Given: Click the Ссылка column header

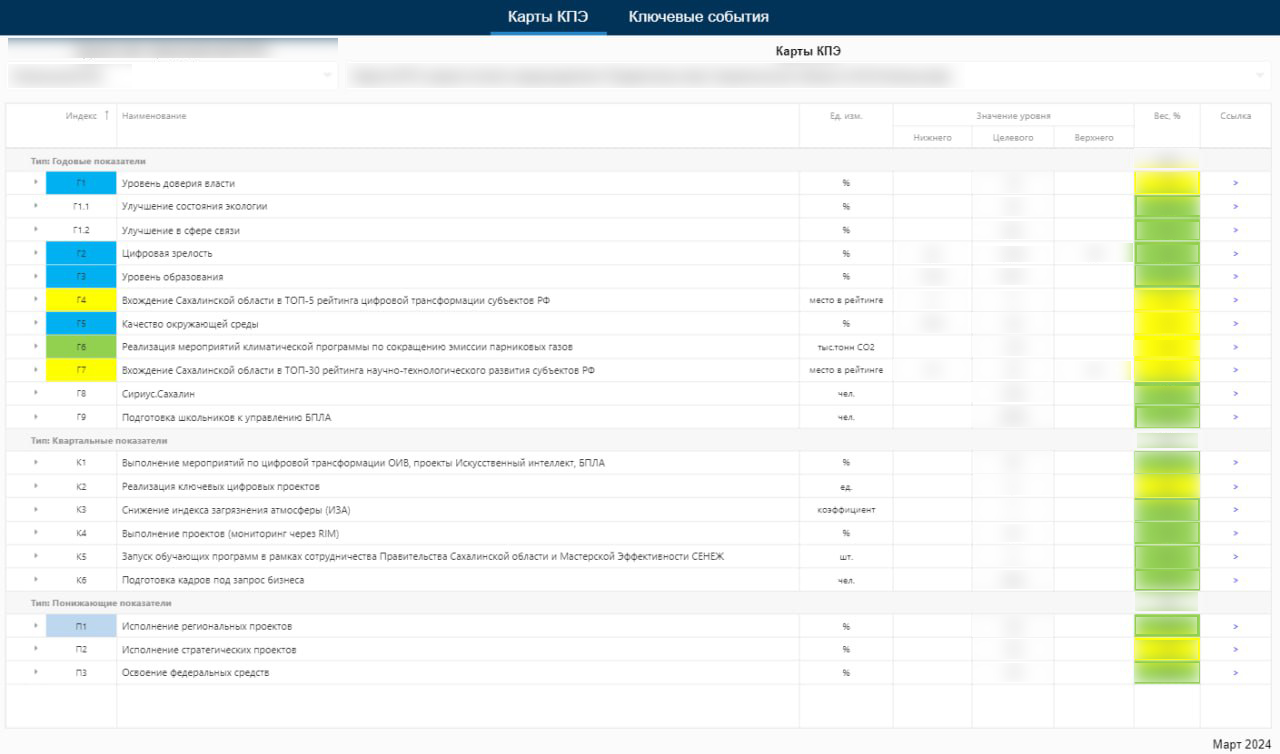Looking at the screenshot, I should pos(1236,116).
